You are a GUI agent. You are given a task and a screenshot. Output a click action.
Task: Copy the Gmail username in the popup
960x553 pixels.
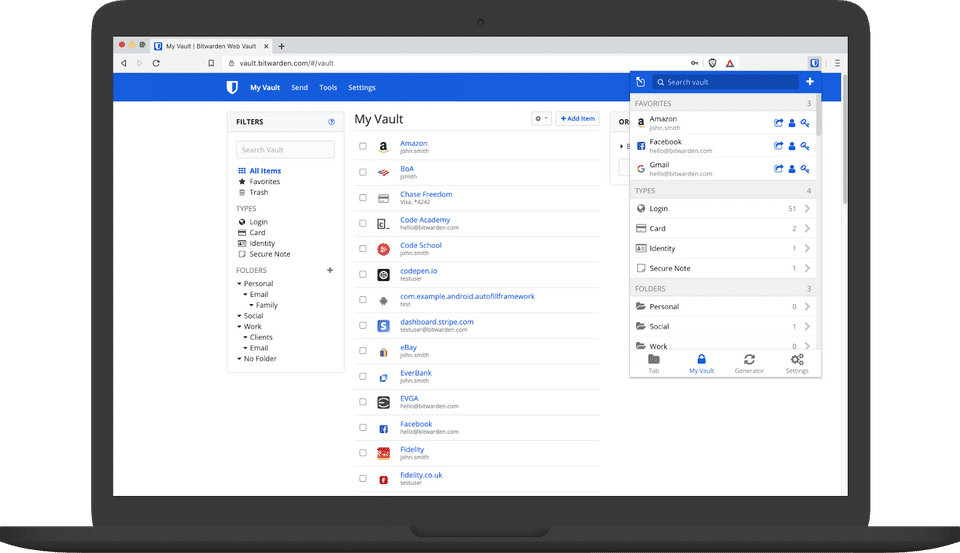click(x=792, y=168)
